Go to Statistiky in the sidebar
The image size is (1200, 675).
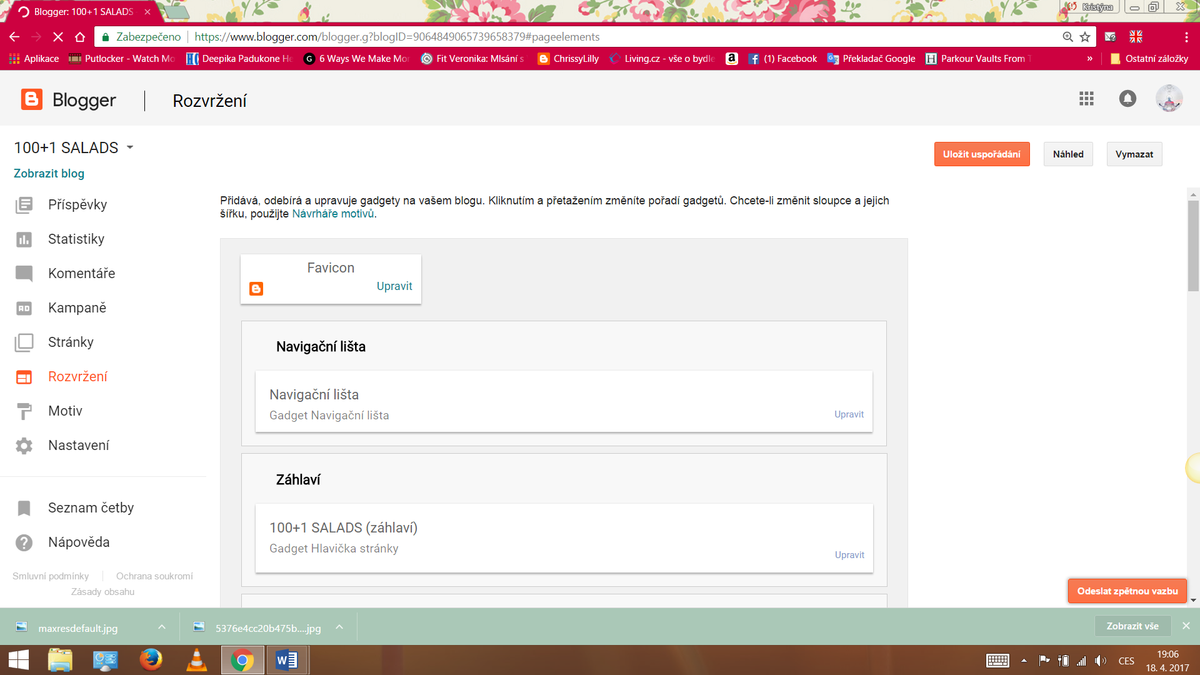coord(76,240)
